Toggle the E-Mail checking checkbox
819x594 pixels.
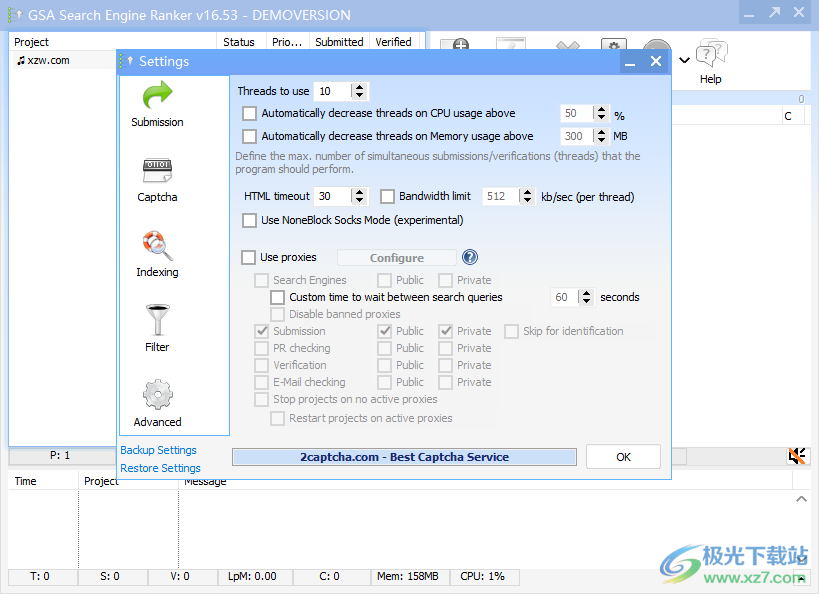click(261, 382)
